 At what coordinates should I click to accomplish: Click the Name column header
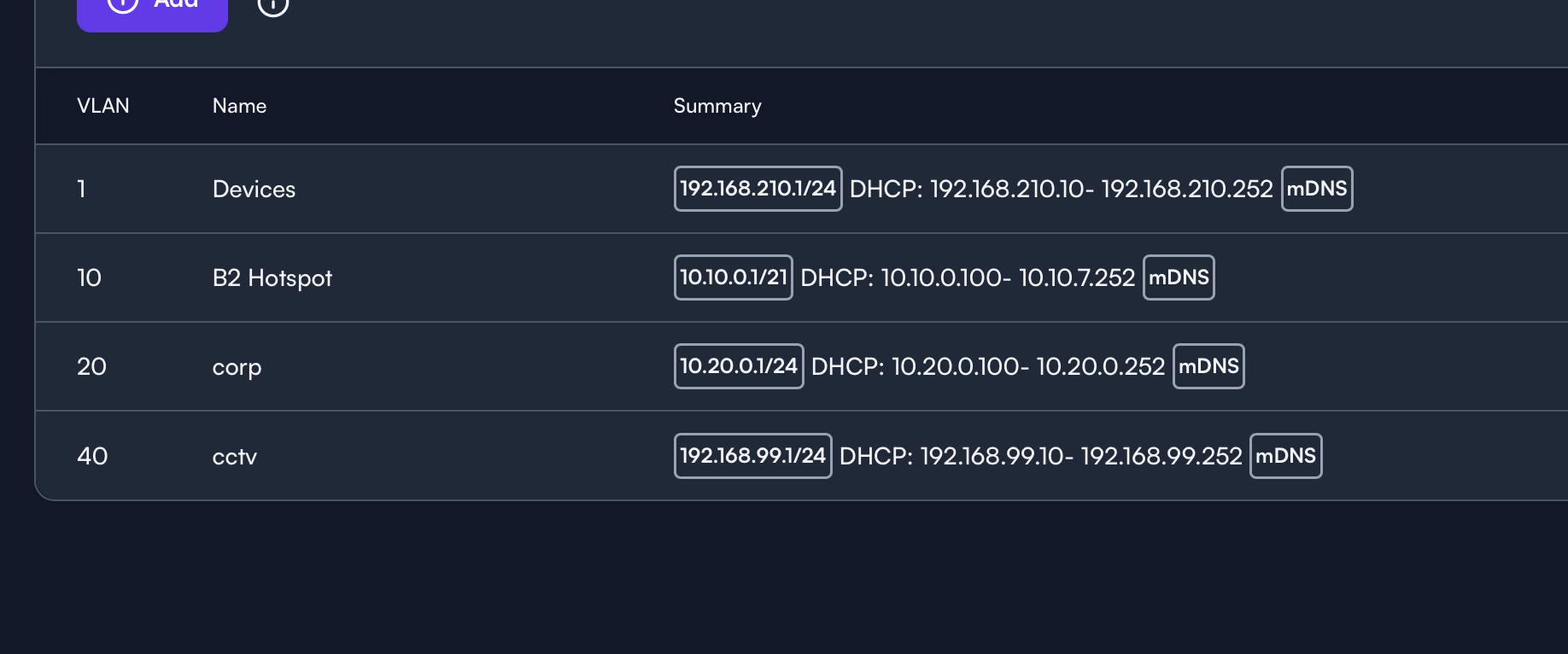pos(239,106)
